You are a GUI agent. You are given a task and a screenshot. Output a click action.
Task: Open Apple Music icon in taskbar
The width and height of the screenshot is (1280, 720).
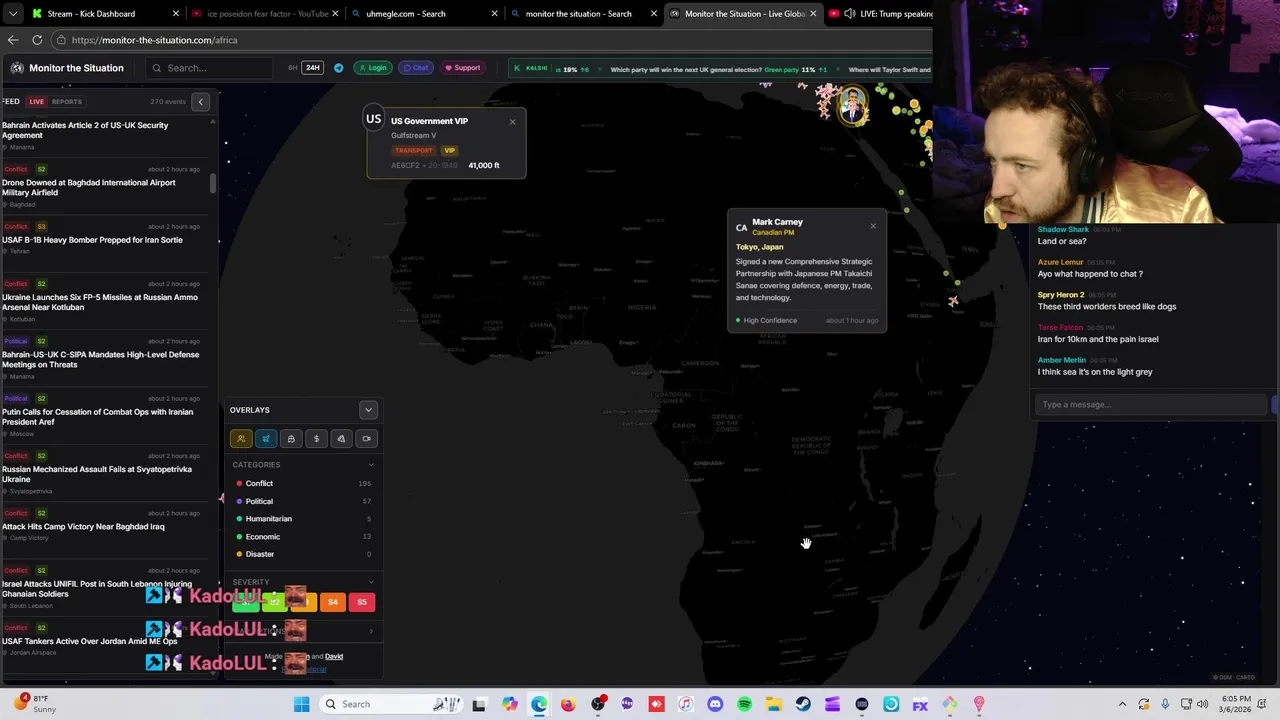click(x=686, y=704)
